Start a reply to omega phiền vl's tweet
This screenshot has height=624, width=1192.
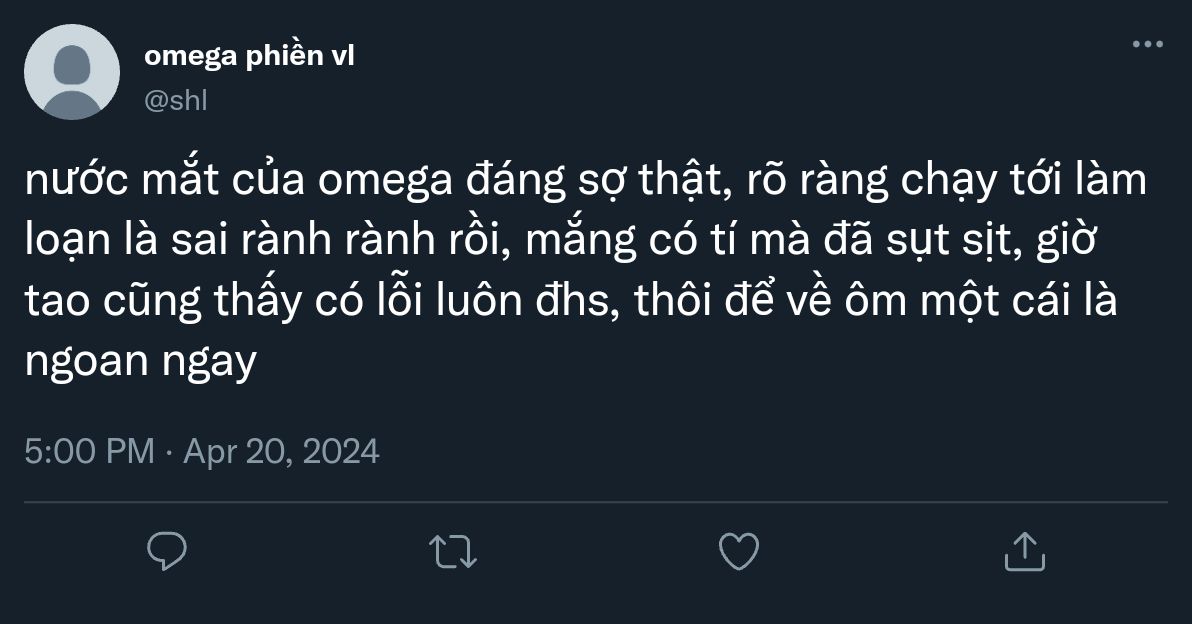[x=166, y=551]
